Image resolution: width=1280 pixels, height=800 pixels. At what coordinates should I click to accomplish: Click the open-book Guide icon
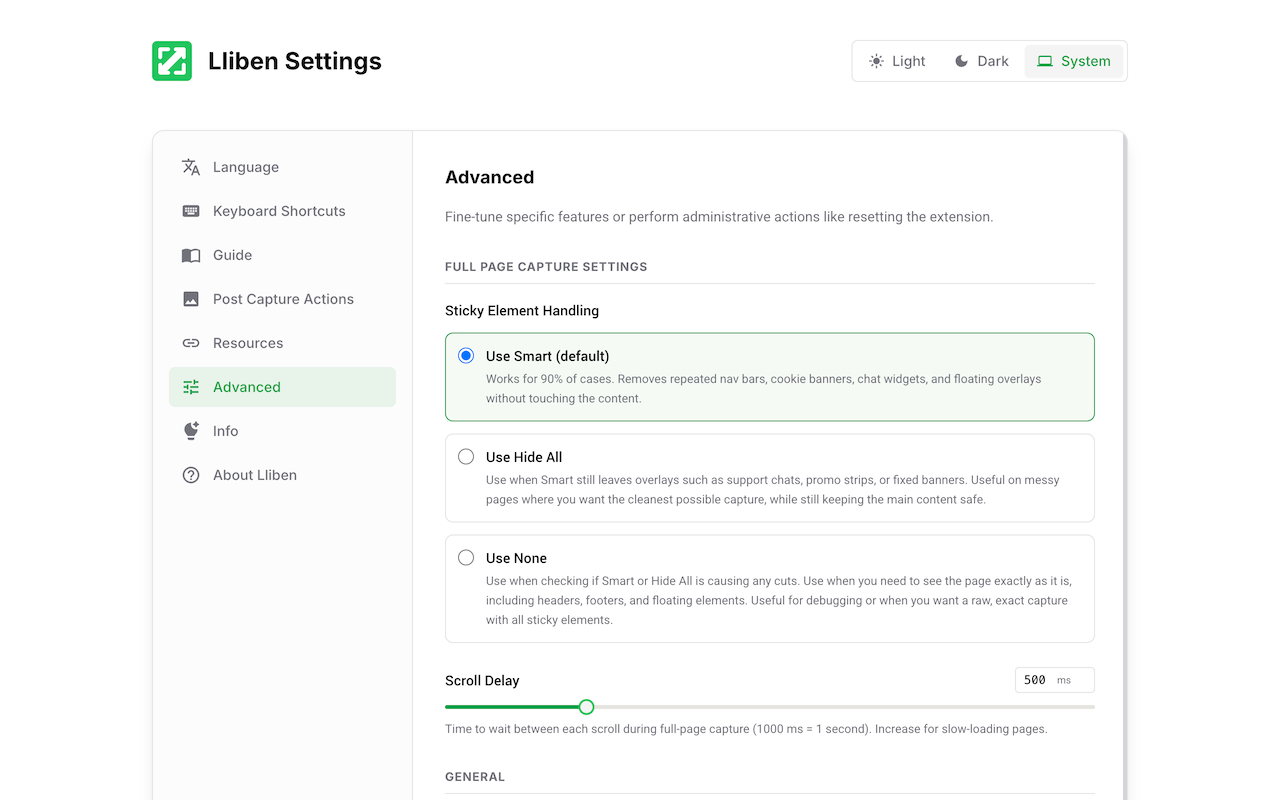(x=191, y=255)
